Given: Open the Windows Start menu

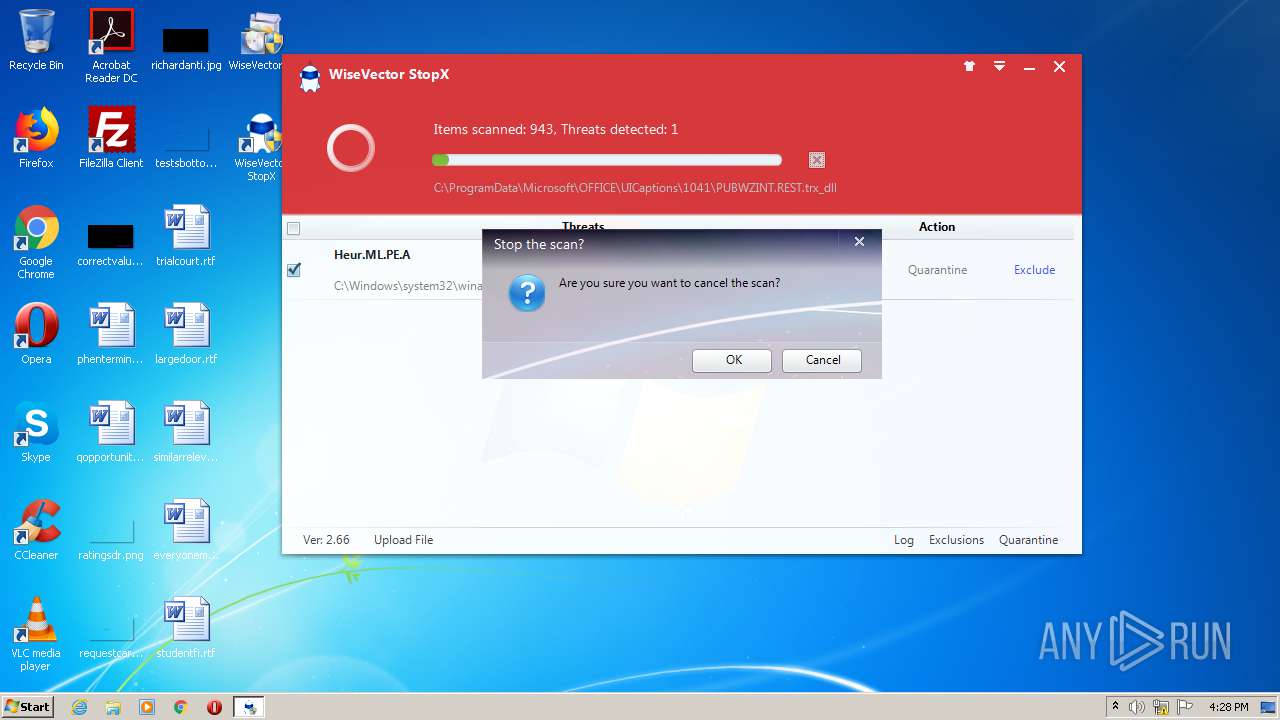Looking at the screenshot, I should [27, 706].
